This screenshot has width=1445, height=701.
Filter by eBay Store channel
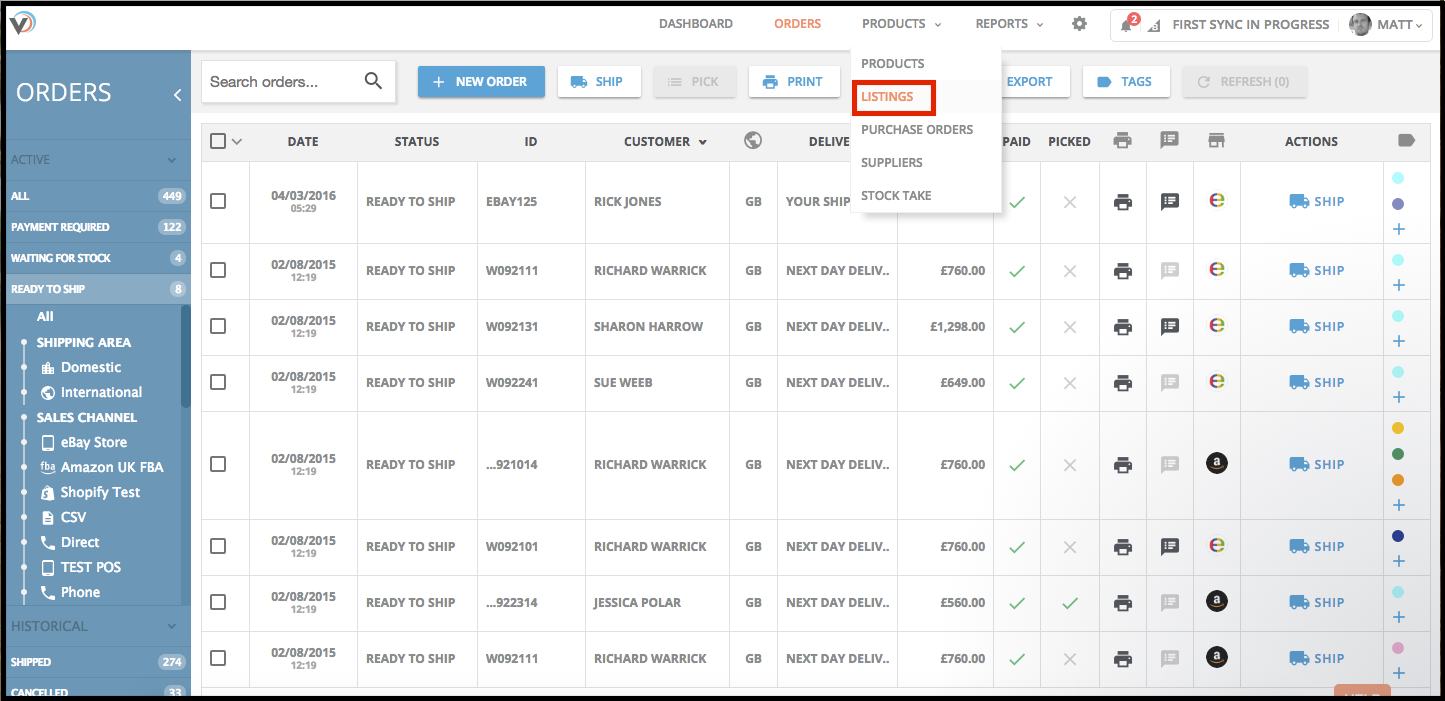(83, 442)
